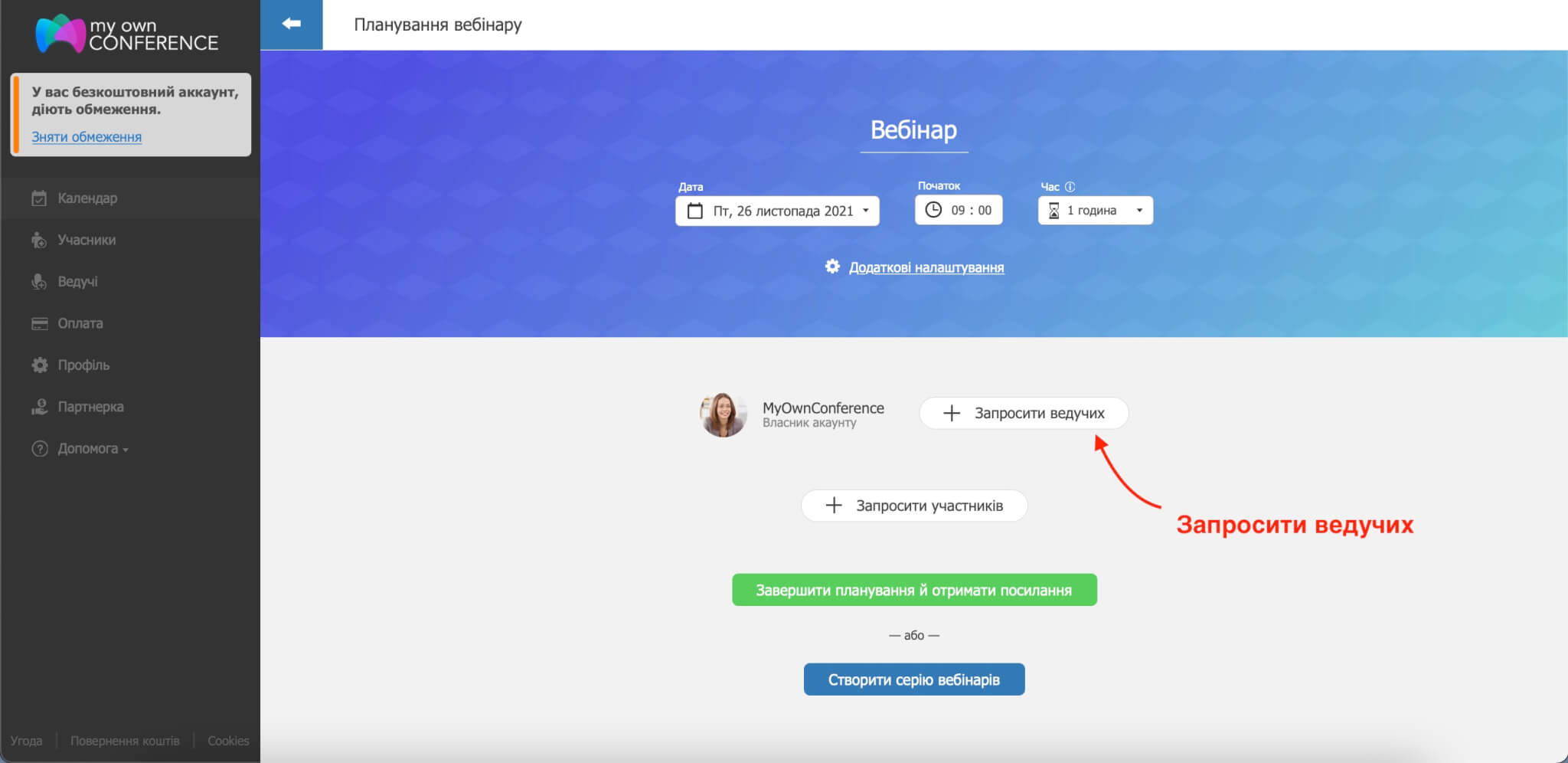The height and width of the screenshot is (763, 1568).
Task: Click the Учасники sidebar icon
Action: pos(39,239)
